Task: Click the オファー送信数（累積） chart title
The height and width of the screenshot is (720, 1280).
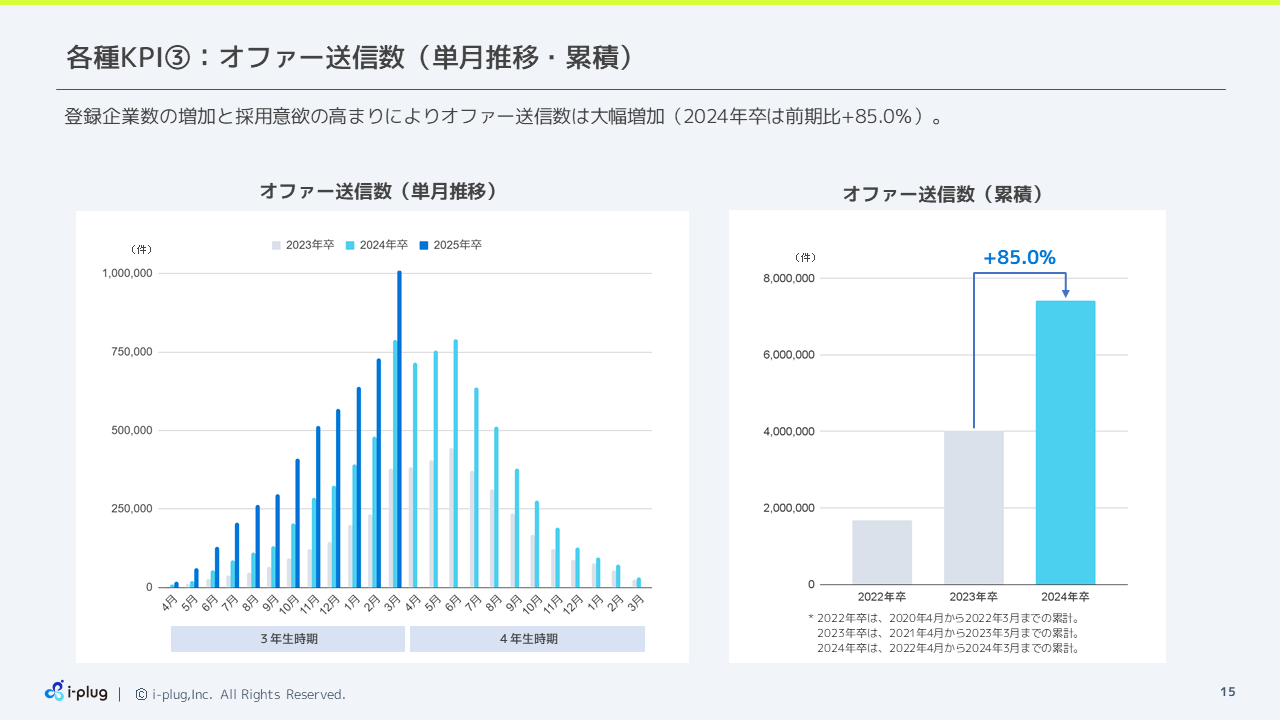Action: pos(943,195)
